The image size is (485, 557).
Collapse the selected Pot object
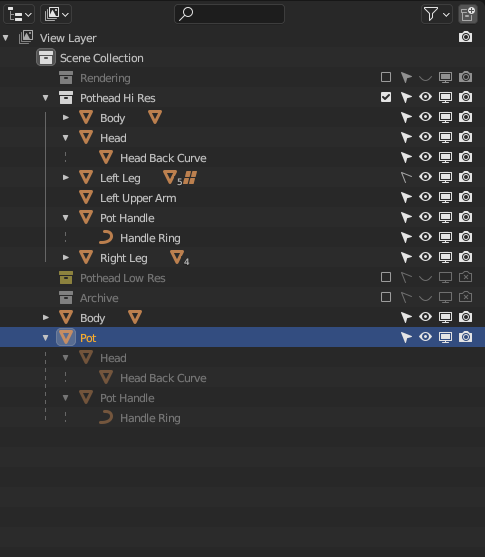(45, 337)
